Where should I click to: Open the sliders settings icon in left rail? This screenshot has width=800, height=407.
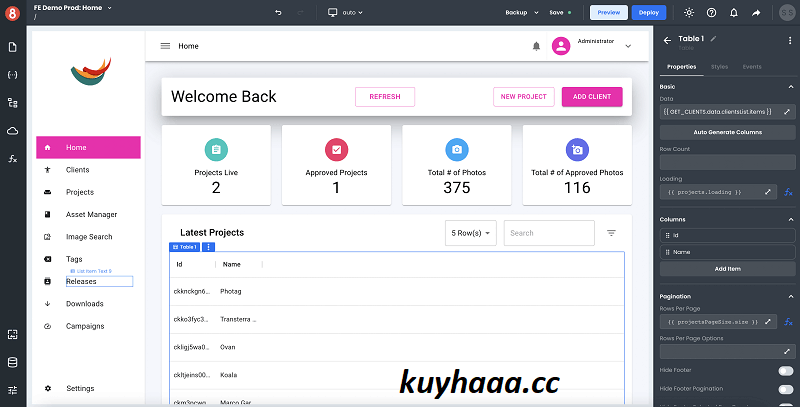[x=13, y=390]
